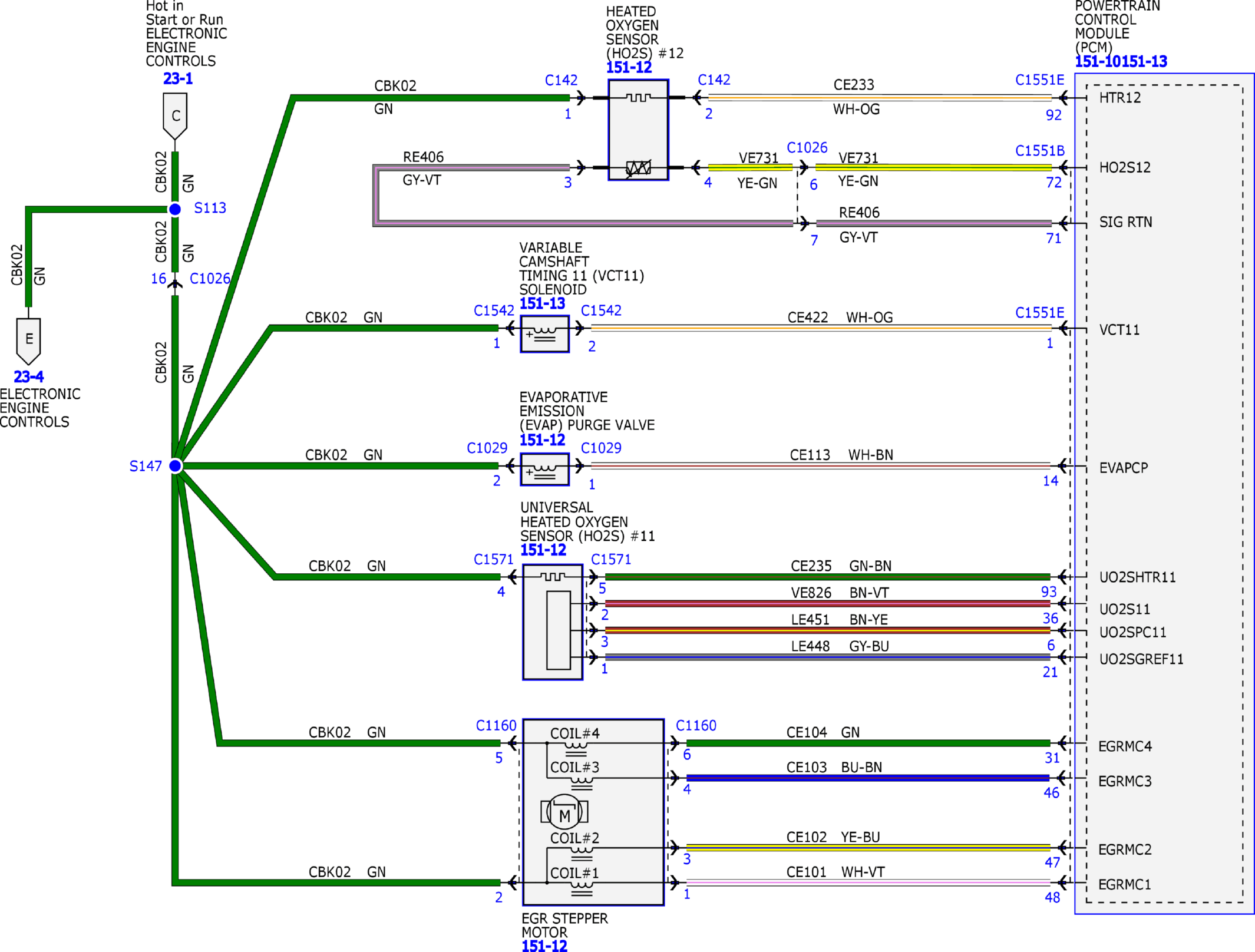Click the LE451 BN-YE wire label

coord(839,620)
